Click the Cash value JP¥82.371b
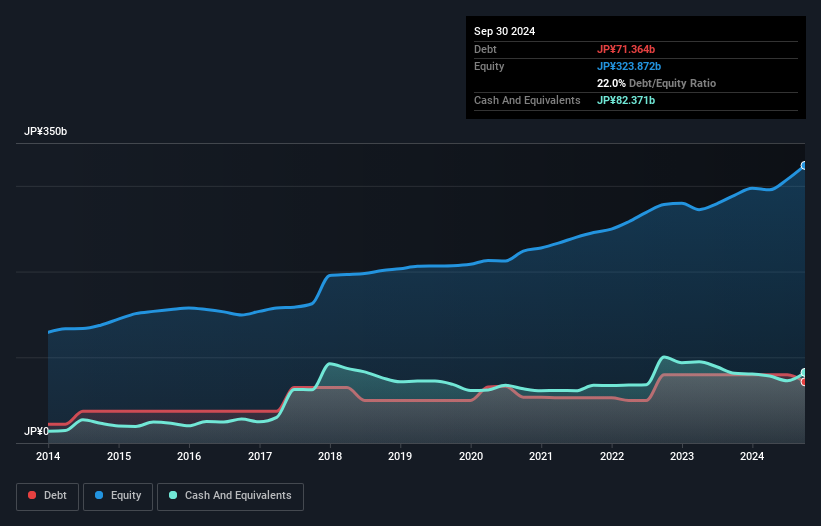 pos(626,100)
